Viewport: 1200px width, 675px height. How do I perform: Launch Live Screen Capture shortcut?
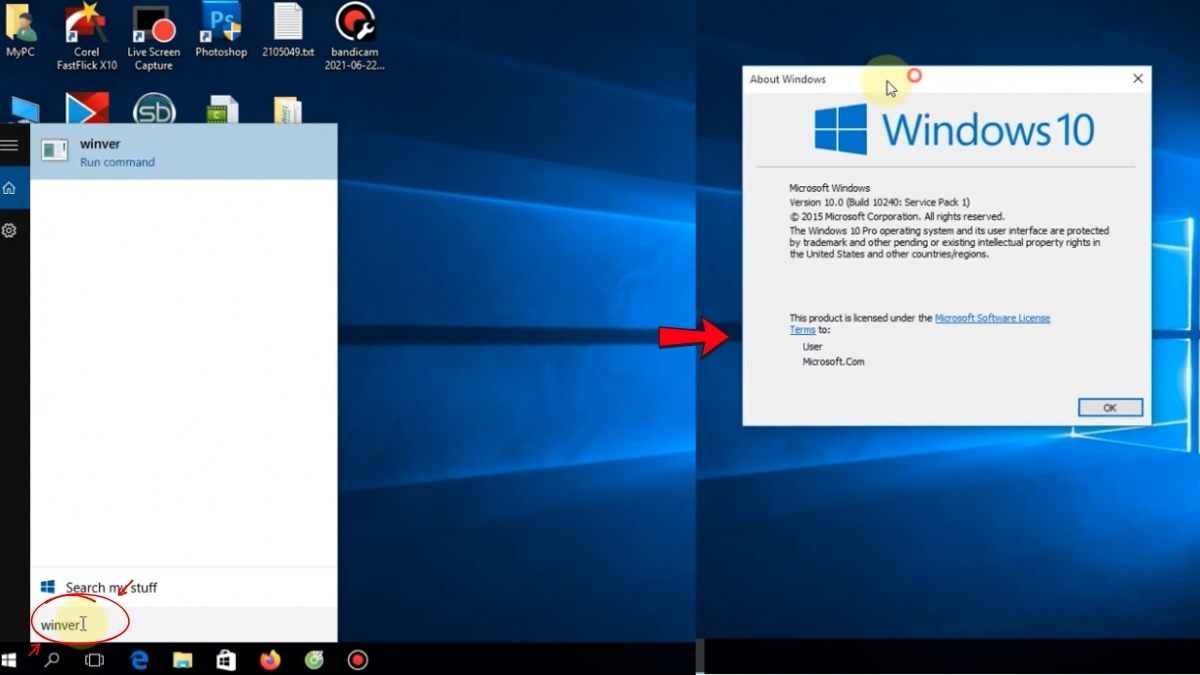point(153,37)
